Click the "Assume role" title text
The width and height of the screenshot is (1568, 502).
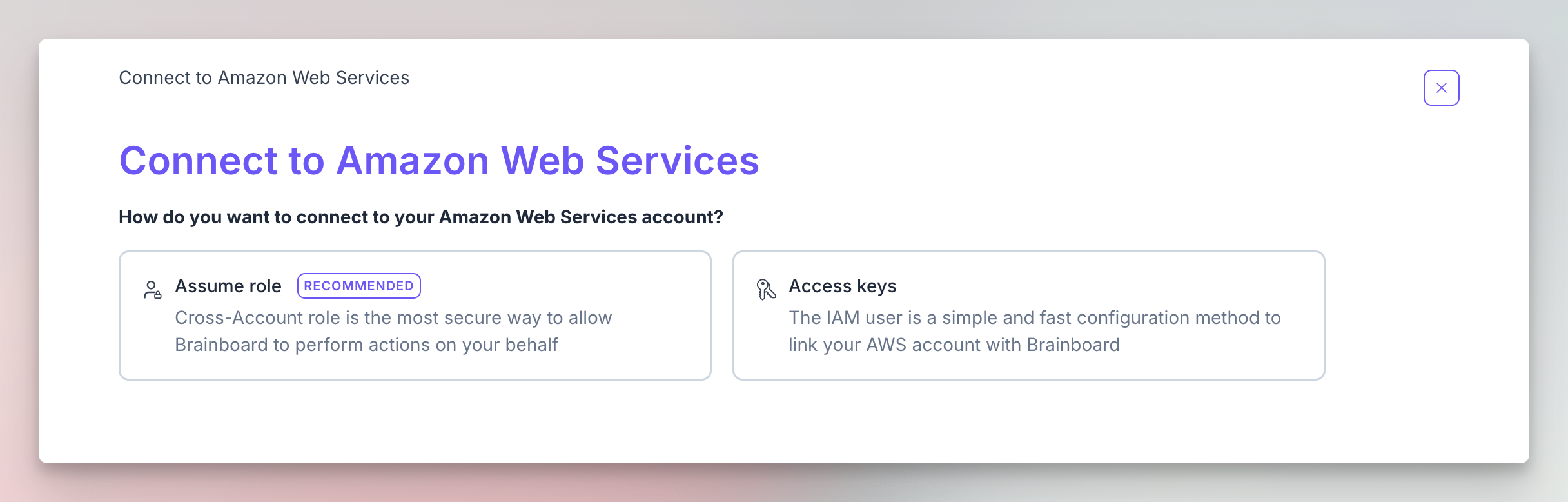pyautogui.click(x=228, y=286)
